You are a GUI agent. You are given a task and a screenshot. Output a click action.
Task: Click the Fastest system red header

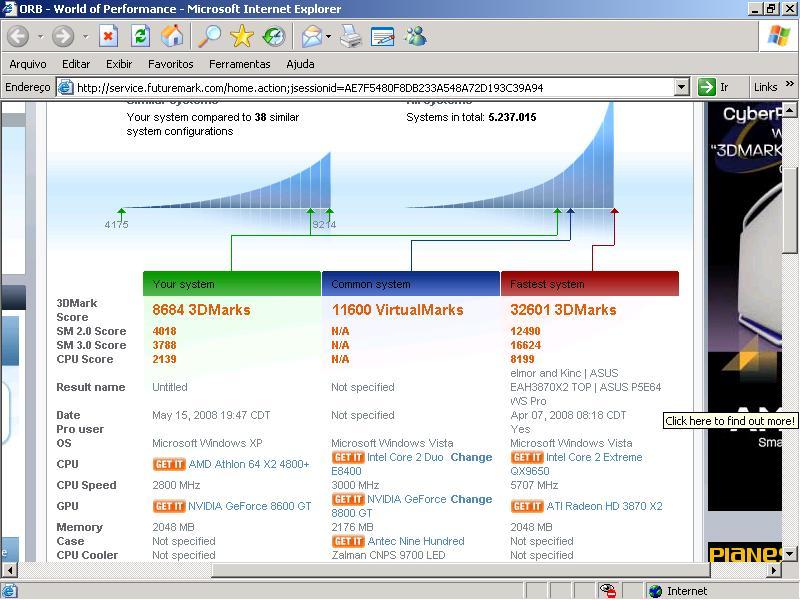[590, 284]
